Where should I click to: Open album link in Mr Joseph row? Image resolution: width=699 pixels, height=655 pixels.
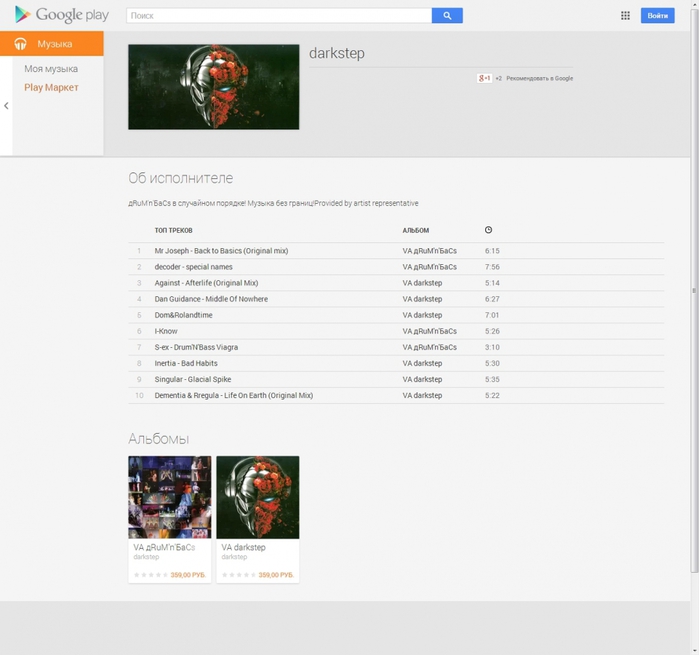[429, 251]
